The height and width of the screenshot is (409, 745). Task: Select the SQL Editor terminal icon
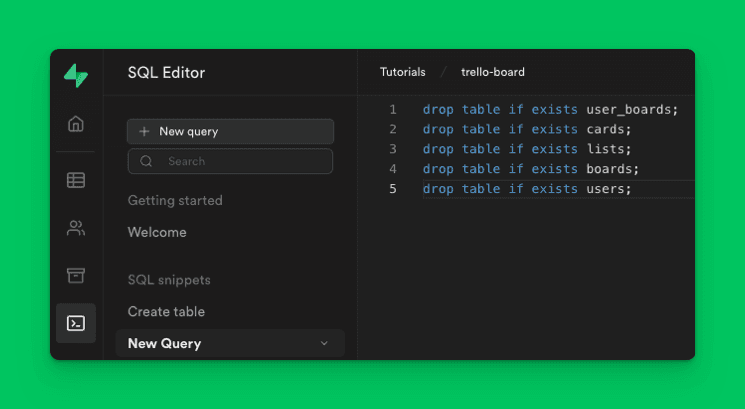tap(76, 323)
